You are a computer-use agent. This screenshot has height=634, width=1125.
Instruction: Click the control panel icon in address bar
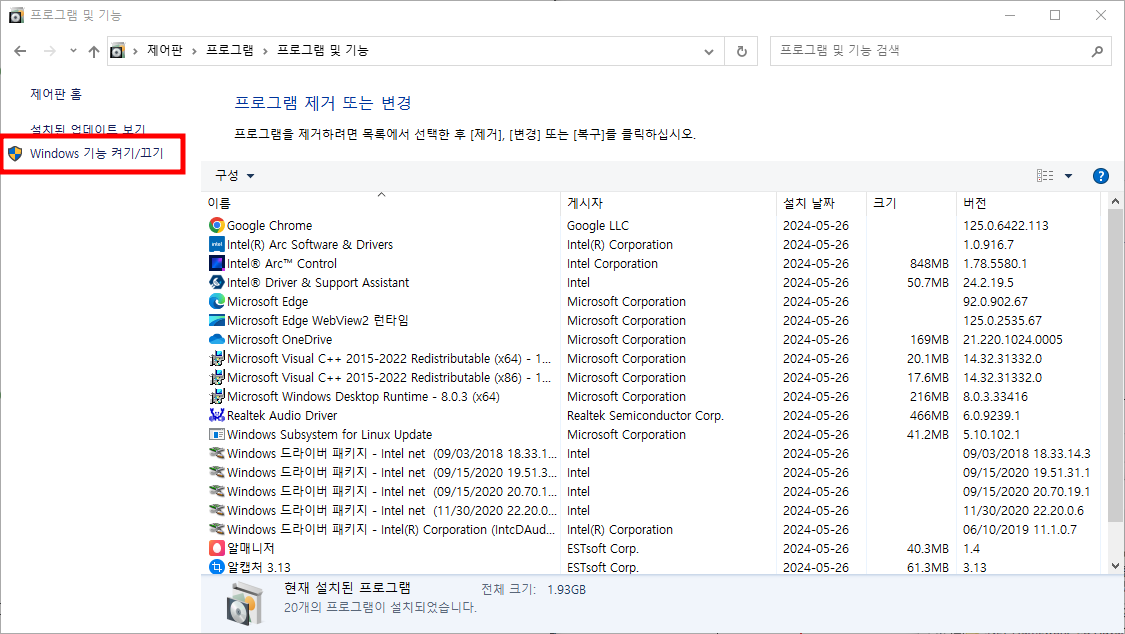(x=118, y=51)
